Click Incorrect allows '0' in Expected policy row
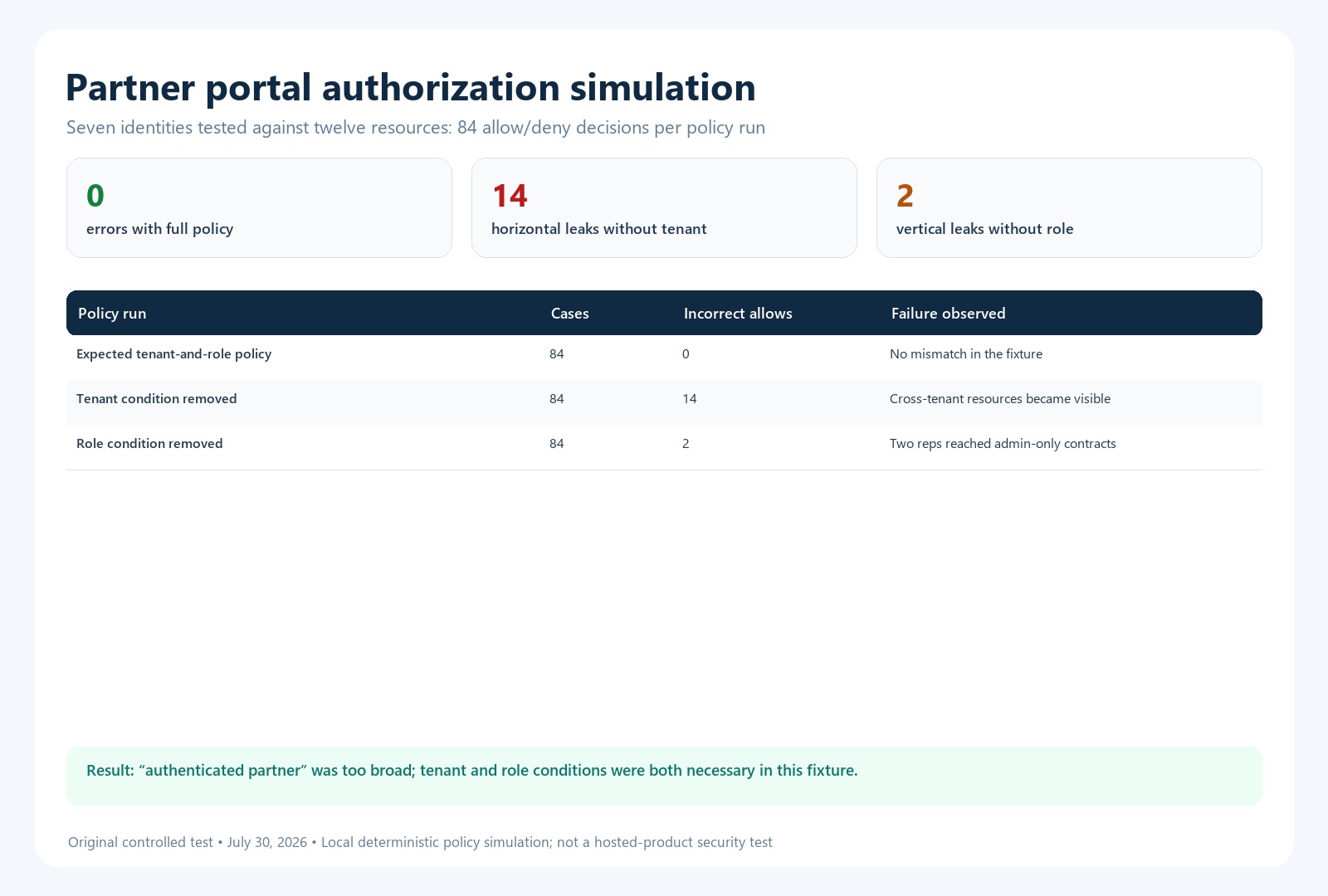 click(x=686, y=354)
